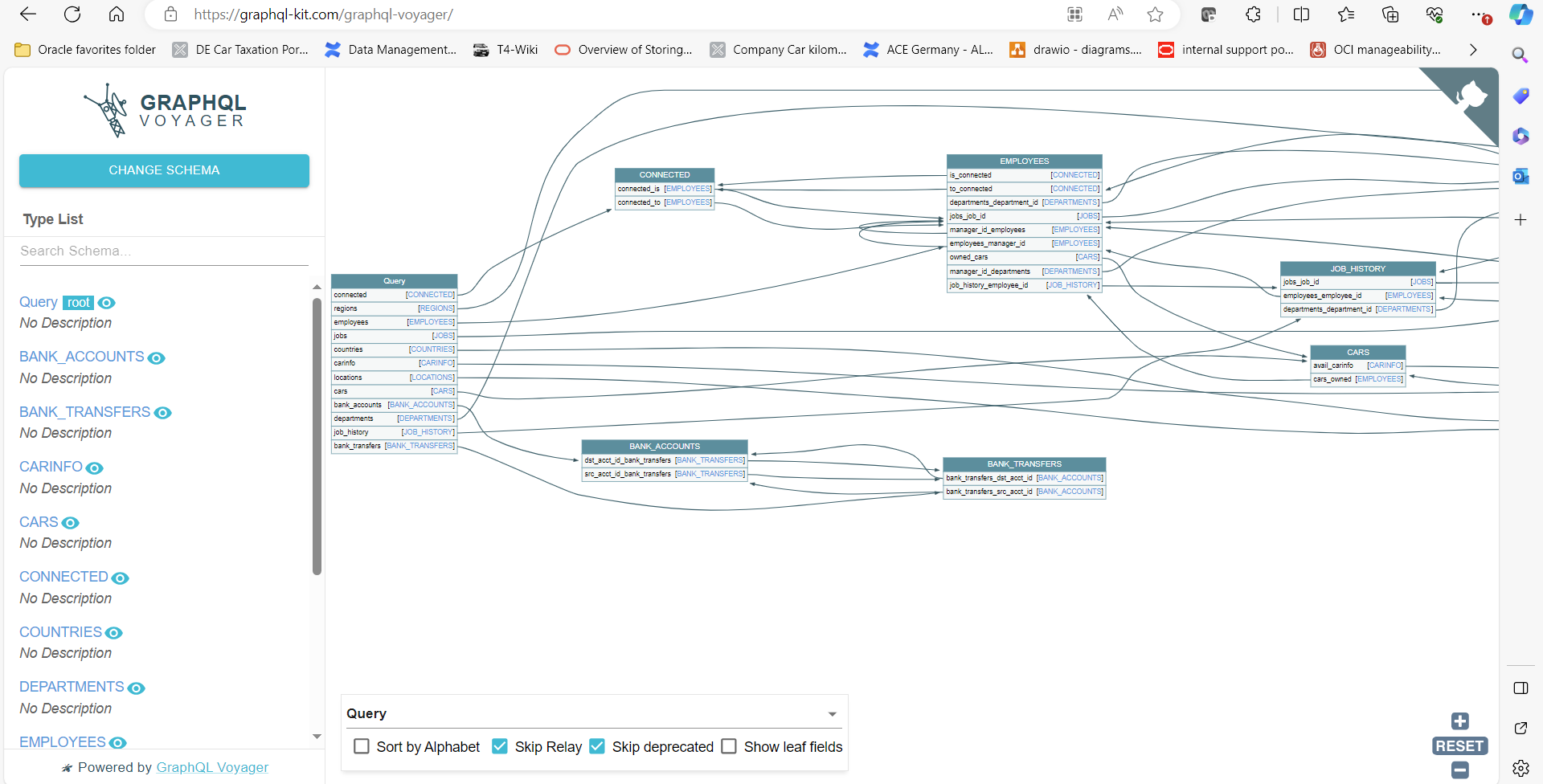The image size is (1543, 784).
Task: Click the GraphQL Voyager logo
Action: (x=164, y=110)
